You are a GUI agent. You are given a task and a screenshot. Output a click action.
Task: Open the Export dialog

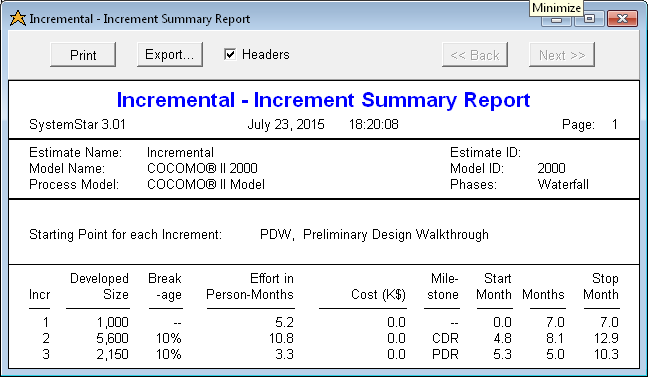pos(170,55)
